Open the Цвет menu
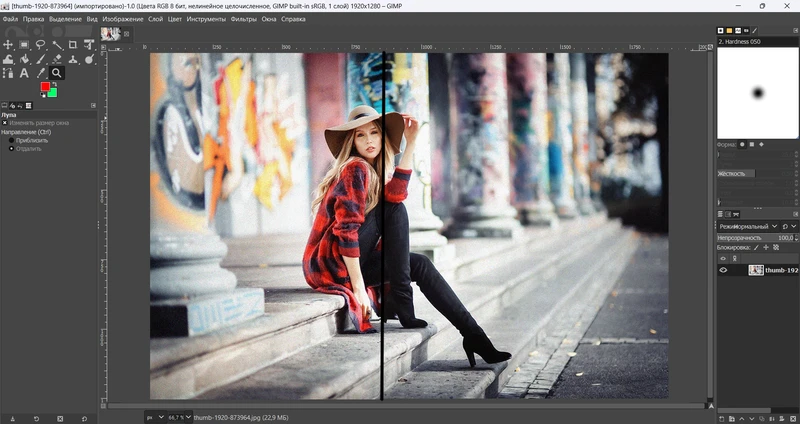Viewport: 800px width, 424px height. (x=175, y=19)
